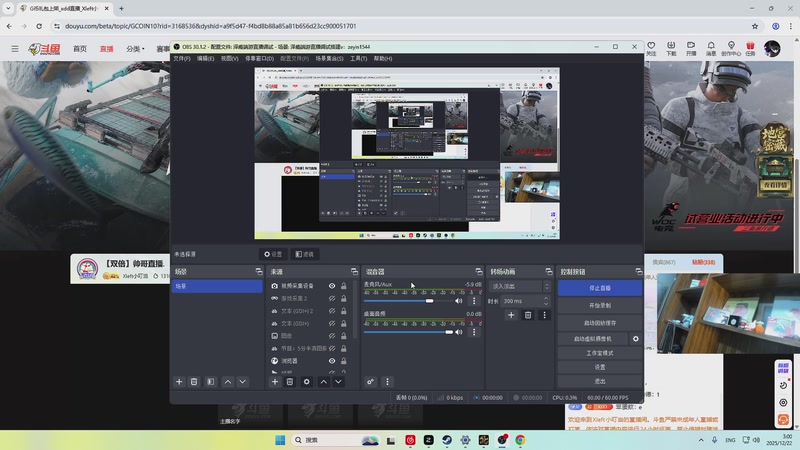800x450 pixels.
Task: Add a new source with the plus icon
Action: click(x=274, y=382)
